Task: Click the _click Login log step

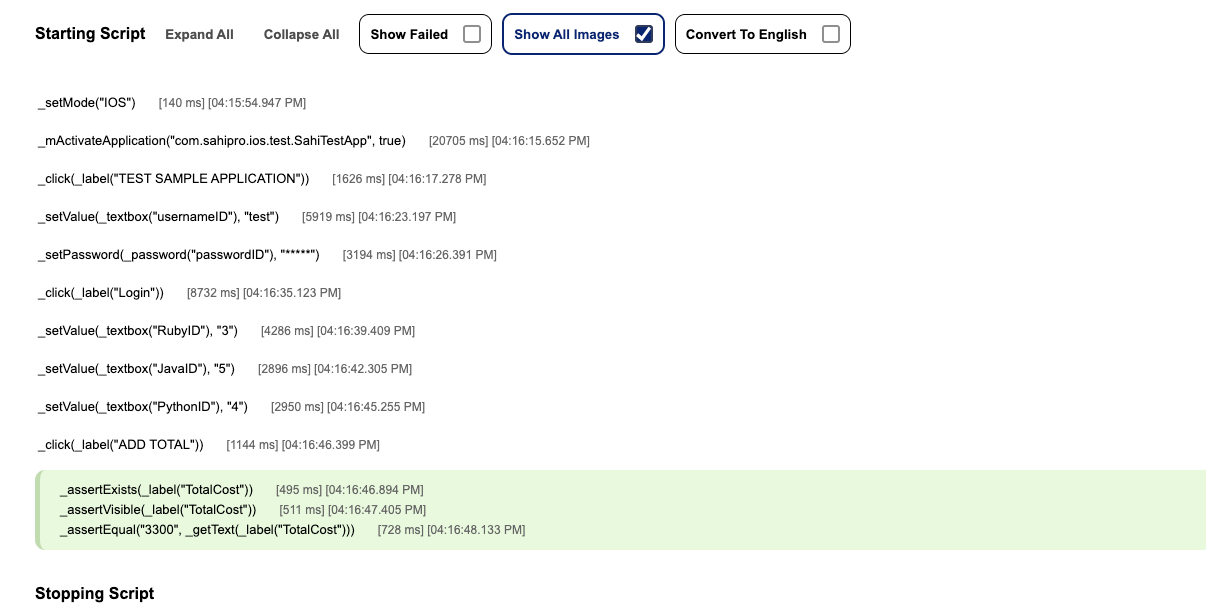Action: [x=100, y=293]
